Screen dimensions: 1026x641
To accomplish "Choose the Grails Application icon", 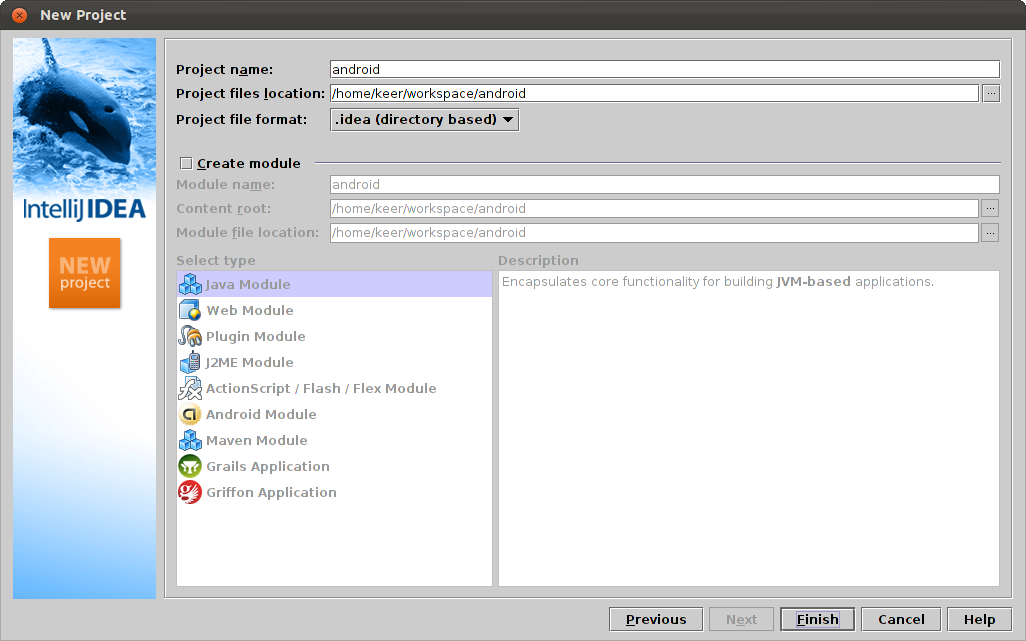I will (190, 466).
